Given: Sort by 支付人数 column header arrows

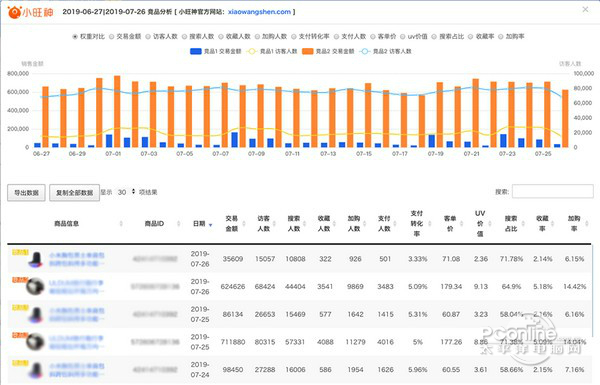Looking at the screenshot, I should 395,223.
